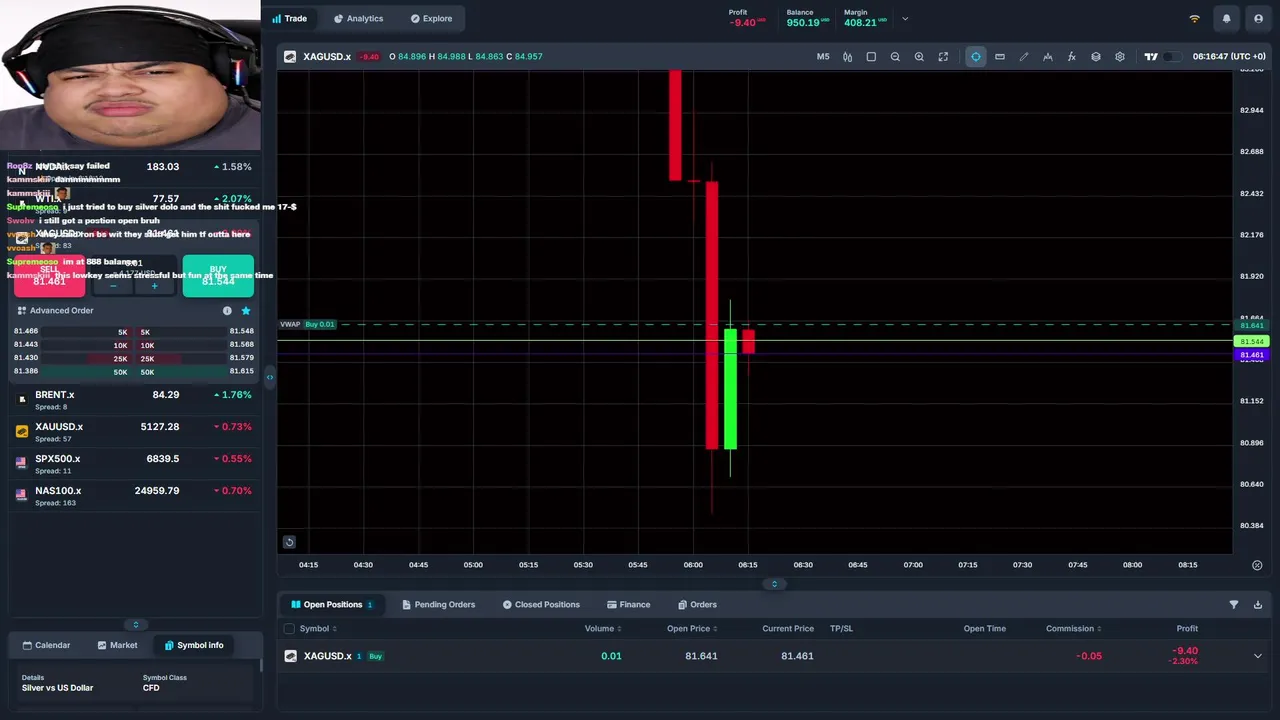
Task: Click the Wi-Fi connection status icon
Action: point(1194,18)
